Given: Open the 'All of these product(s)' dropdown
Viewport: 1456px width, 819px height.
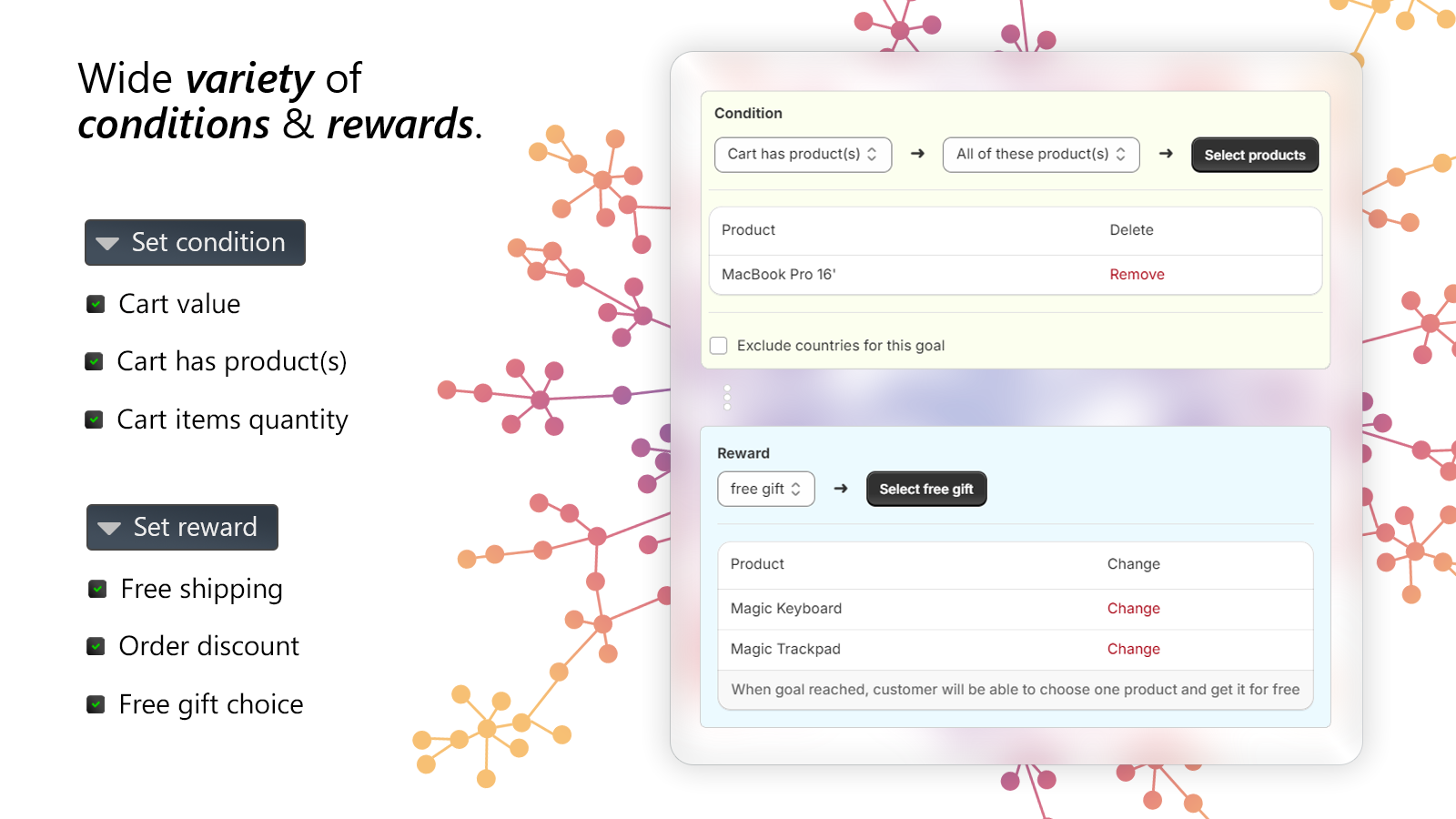Looking at the screenshot, I should click(1040, 154).
